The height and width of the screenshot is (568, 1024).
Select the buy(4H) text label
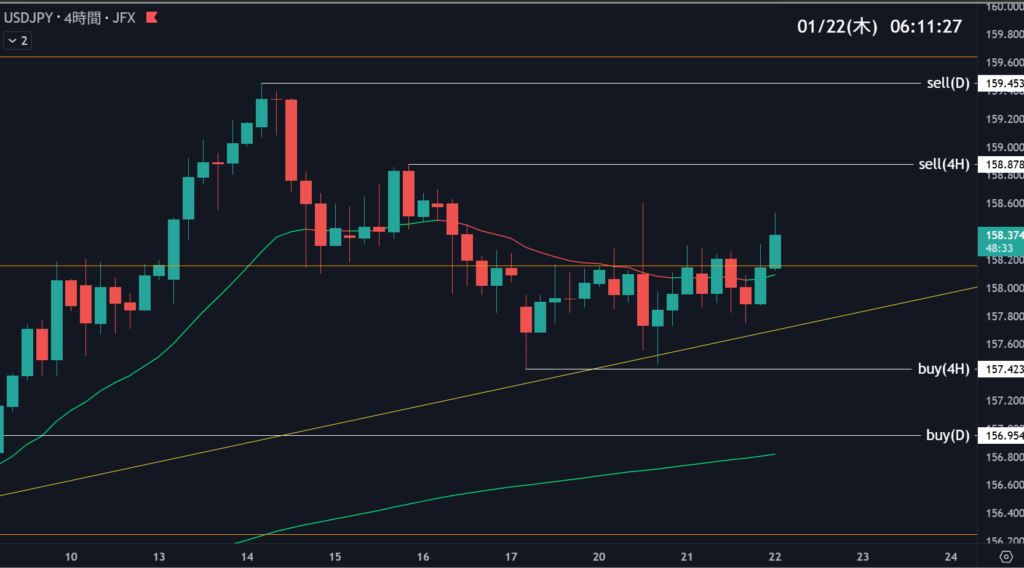tap(944, 369)
